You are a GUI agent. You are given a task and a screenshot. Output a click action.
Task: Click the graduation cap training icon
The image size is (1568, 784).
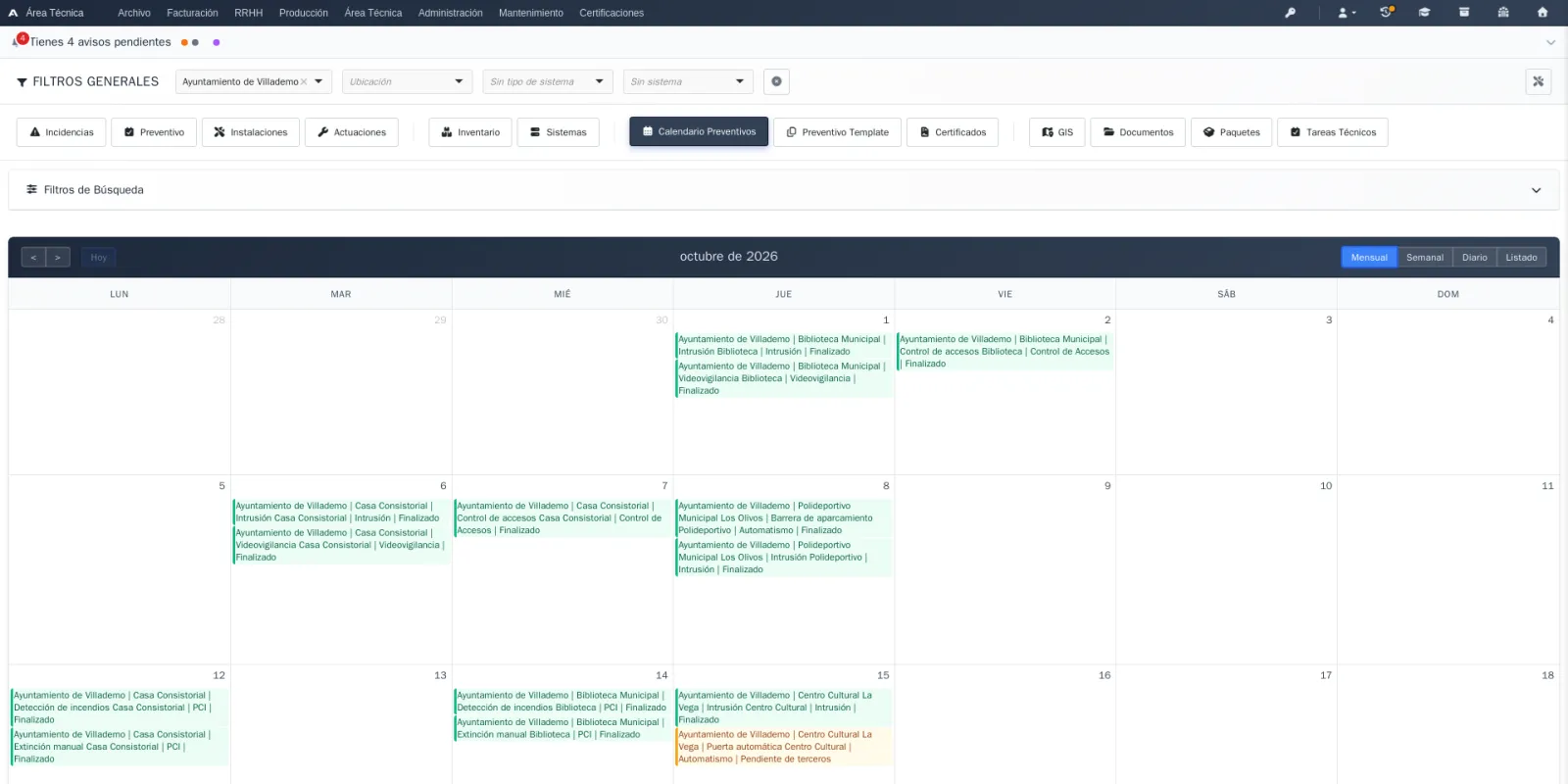[x=1424, y=13]
